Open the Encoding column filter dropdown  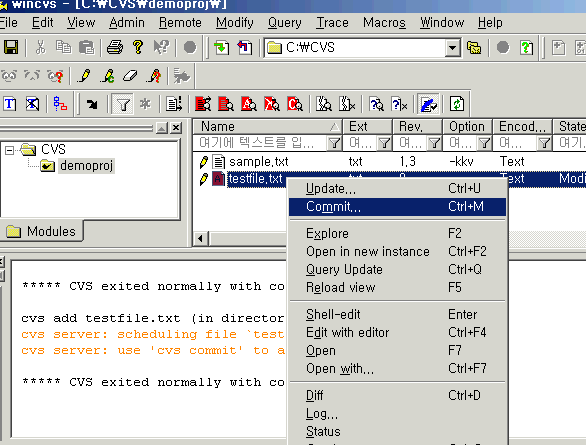click(x=544, y=143)
